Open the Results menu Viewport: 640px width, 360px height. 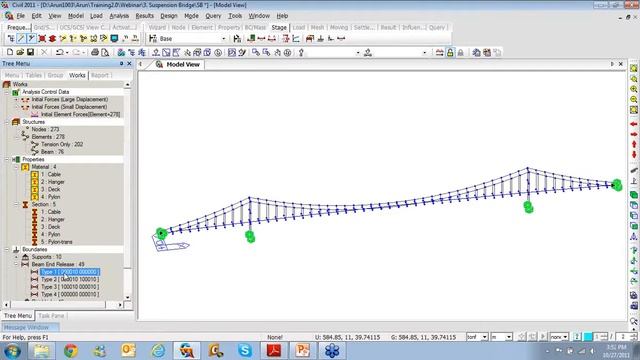click(144, 16)
